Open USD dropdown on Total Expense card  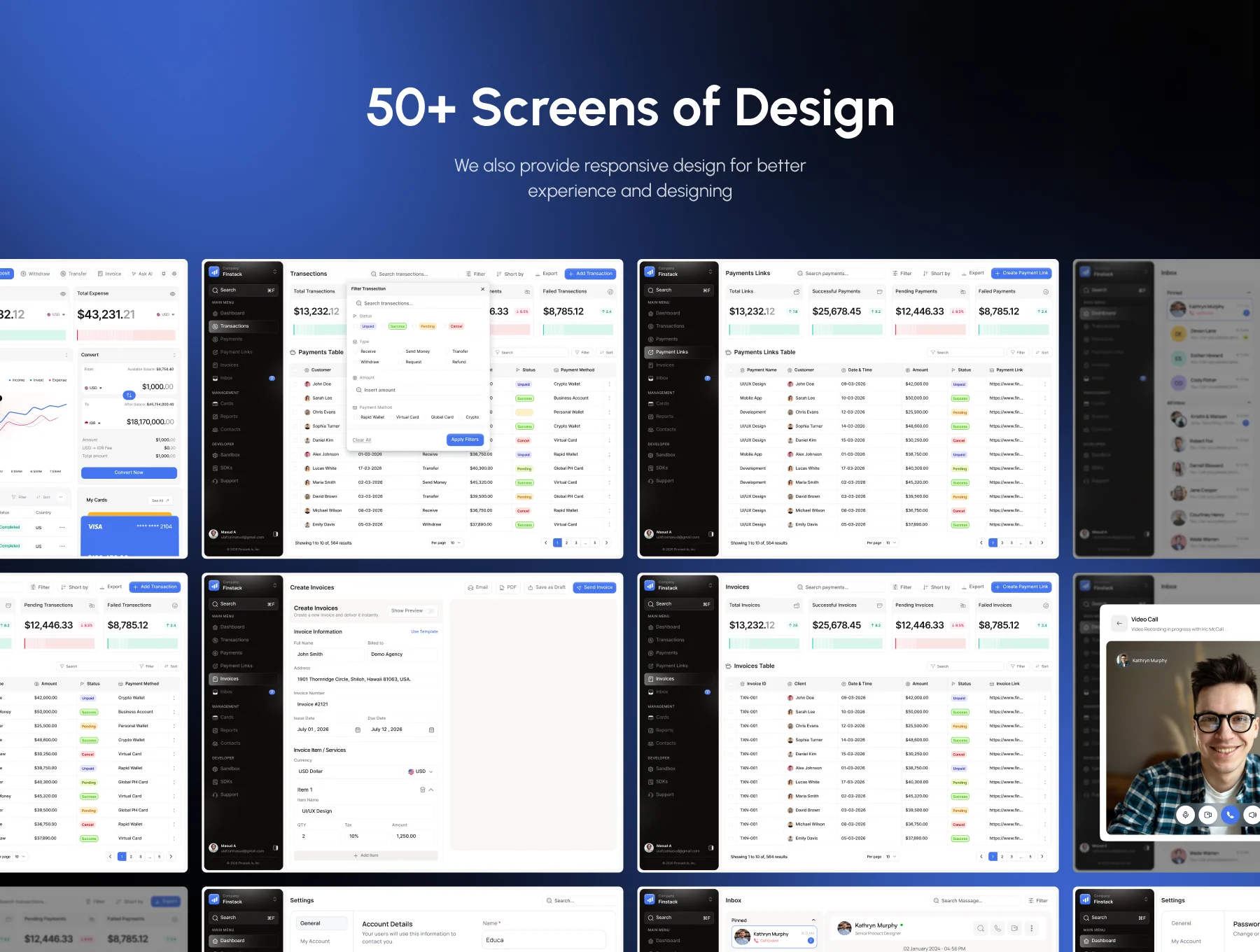(x=166, y=314)
